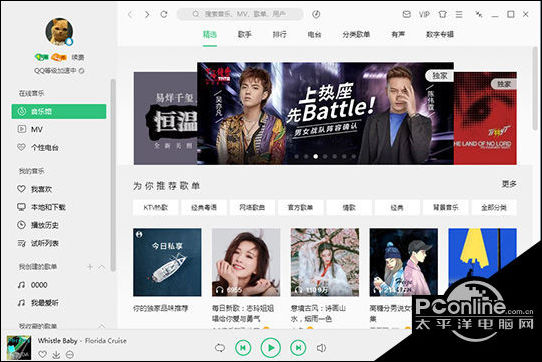Add a new playlist with plus icon
This screenshot has height=362, width=542.
[90, 267]
